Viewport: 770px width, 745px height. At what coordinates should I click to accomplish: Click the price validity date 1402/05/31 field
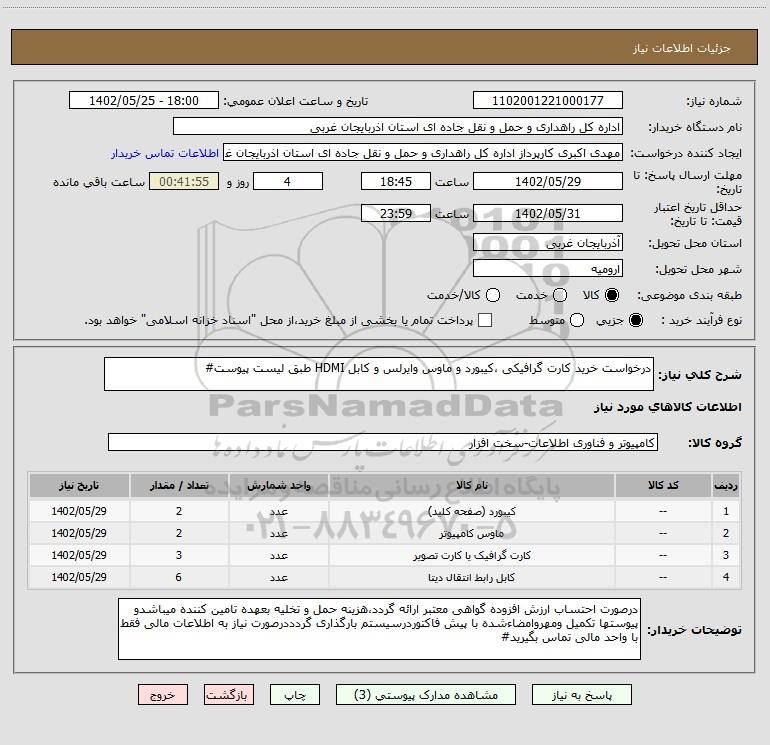548,213
